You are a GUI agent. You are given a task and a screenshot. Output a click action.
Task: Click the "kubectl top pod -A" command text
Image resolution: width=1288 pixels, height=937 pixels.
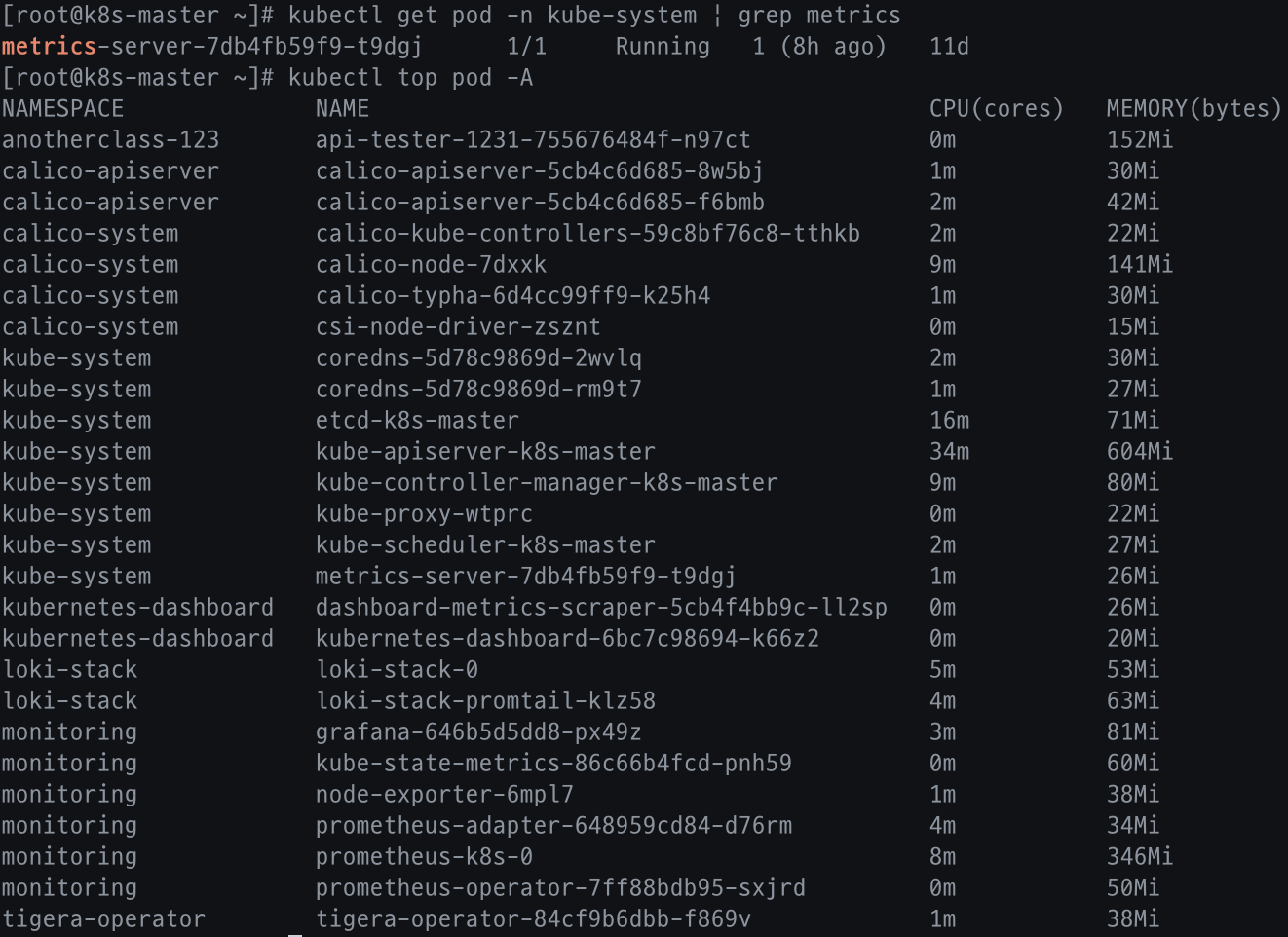410,77
